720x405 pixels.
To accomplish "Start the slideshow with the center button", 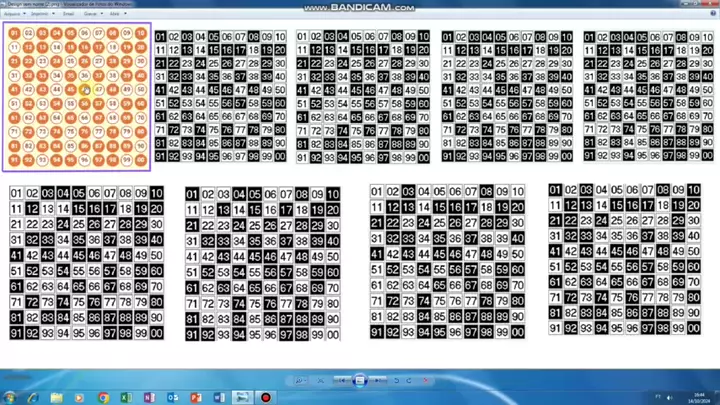I will [x=361, y=381].
